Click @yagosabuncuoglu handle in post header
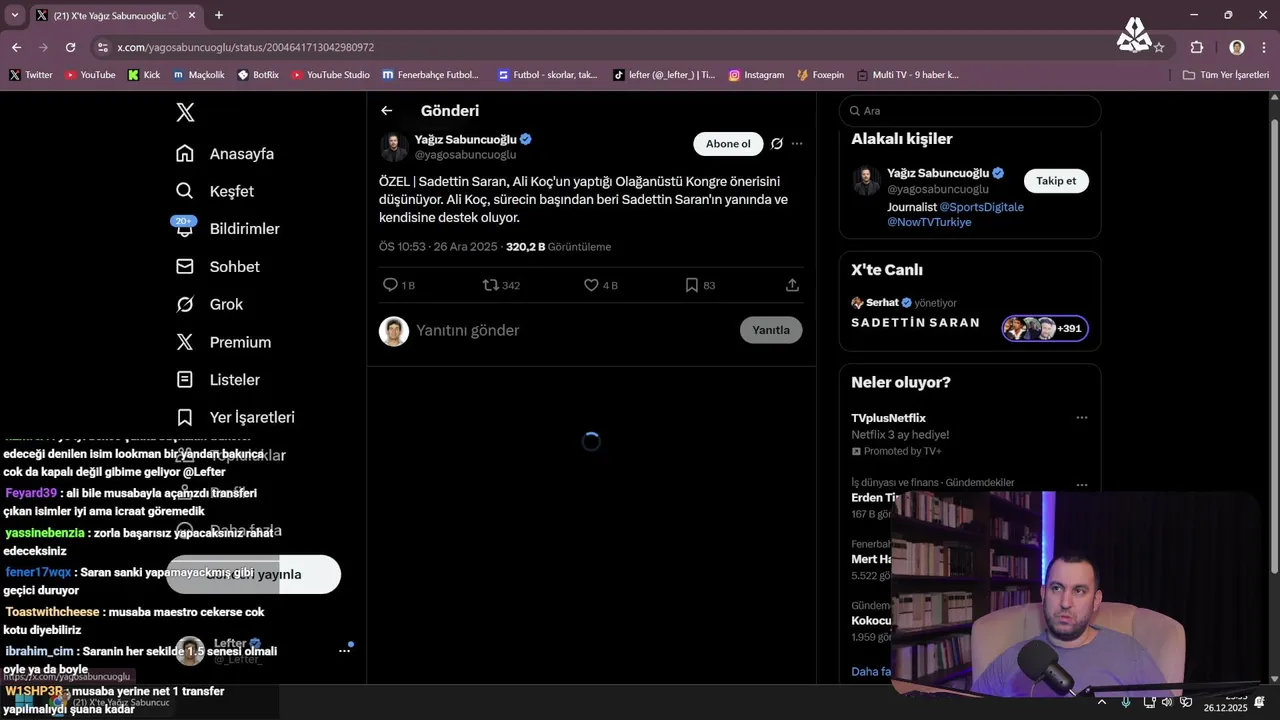1280x720 pixels. (465, 155)
